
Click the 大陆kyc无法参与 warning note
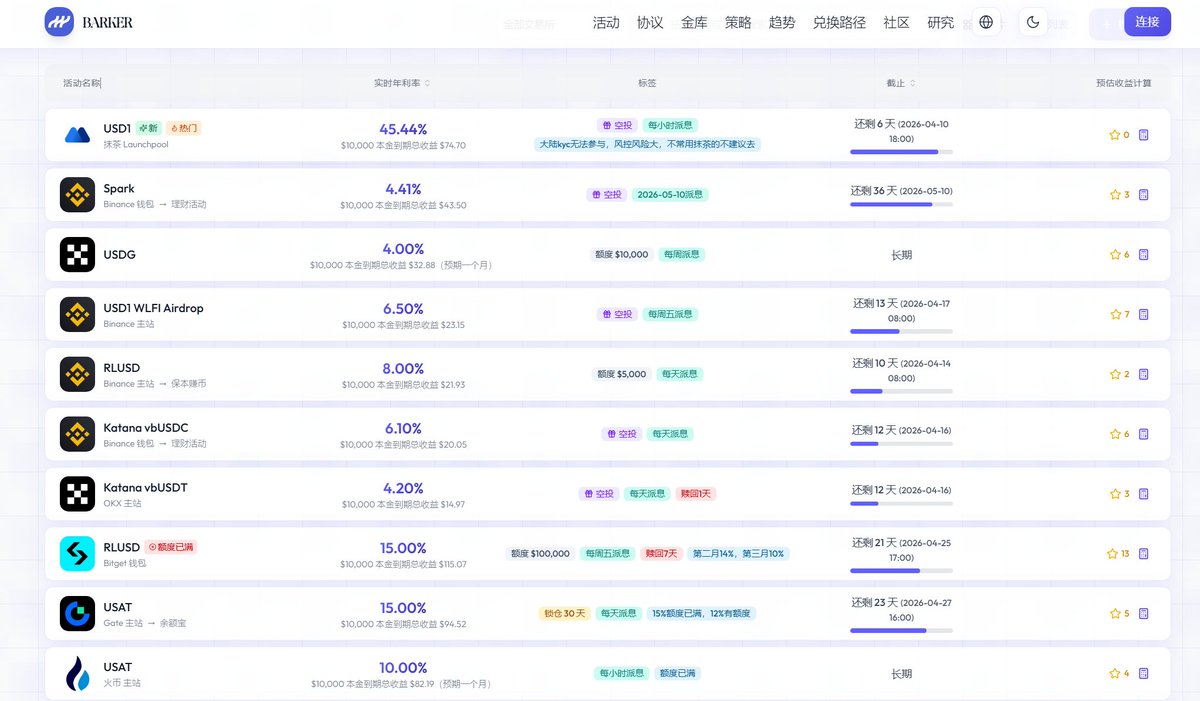tap(647, 144)
